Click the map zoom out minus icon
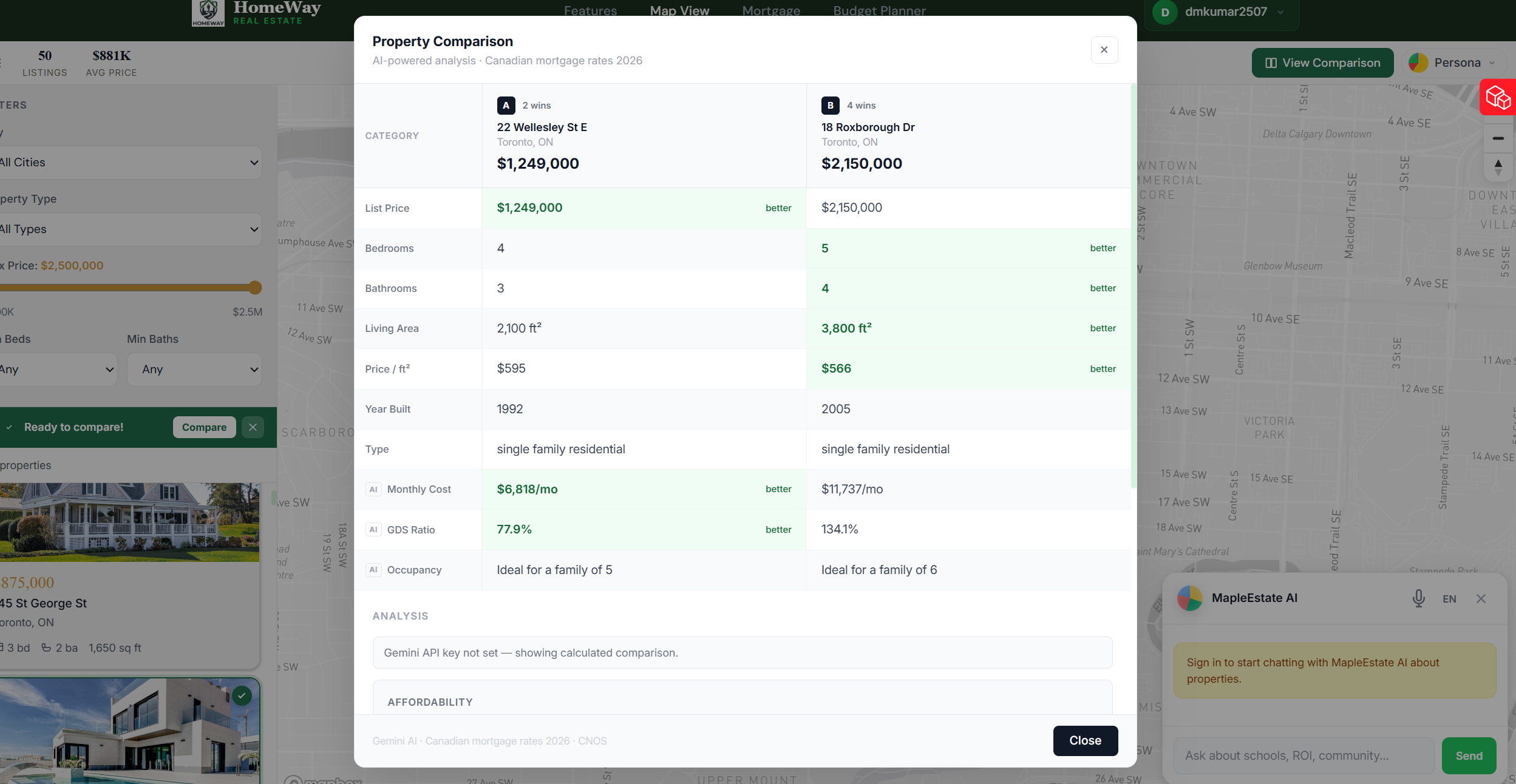1516x784 pixels. pyautogui.click(x=1498, y=139)
